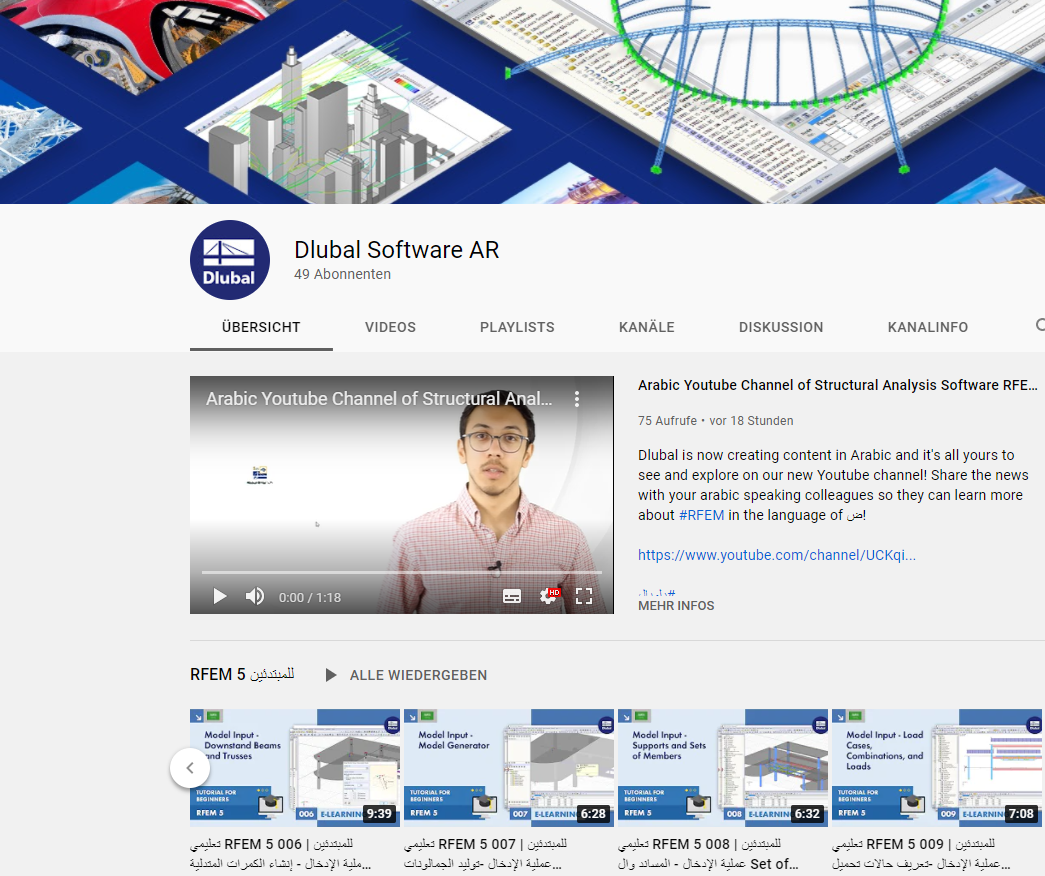This screenshot has width=1045, height=876.
Task: Seek using the video progress bar
Action: (x=400, y=575)
